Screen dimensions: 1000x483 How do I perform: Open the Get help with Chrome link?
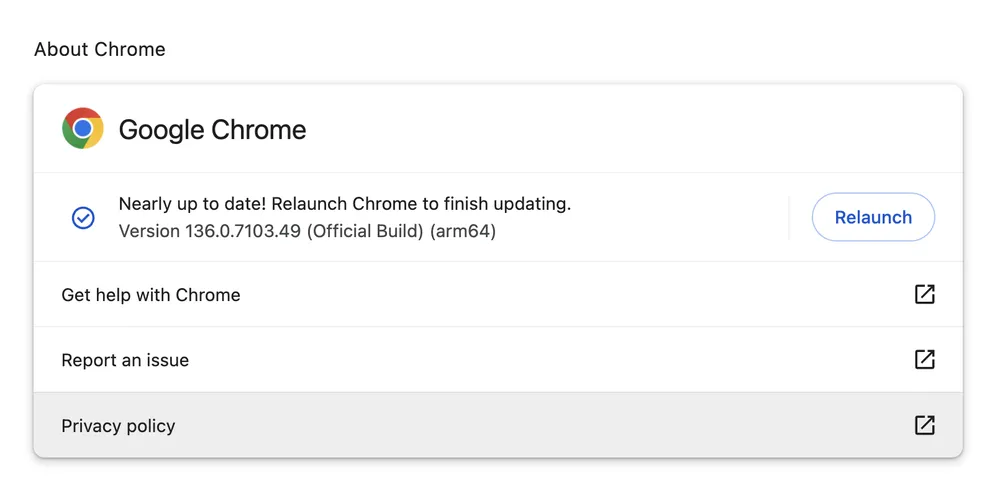tap(151, 295)
